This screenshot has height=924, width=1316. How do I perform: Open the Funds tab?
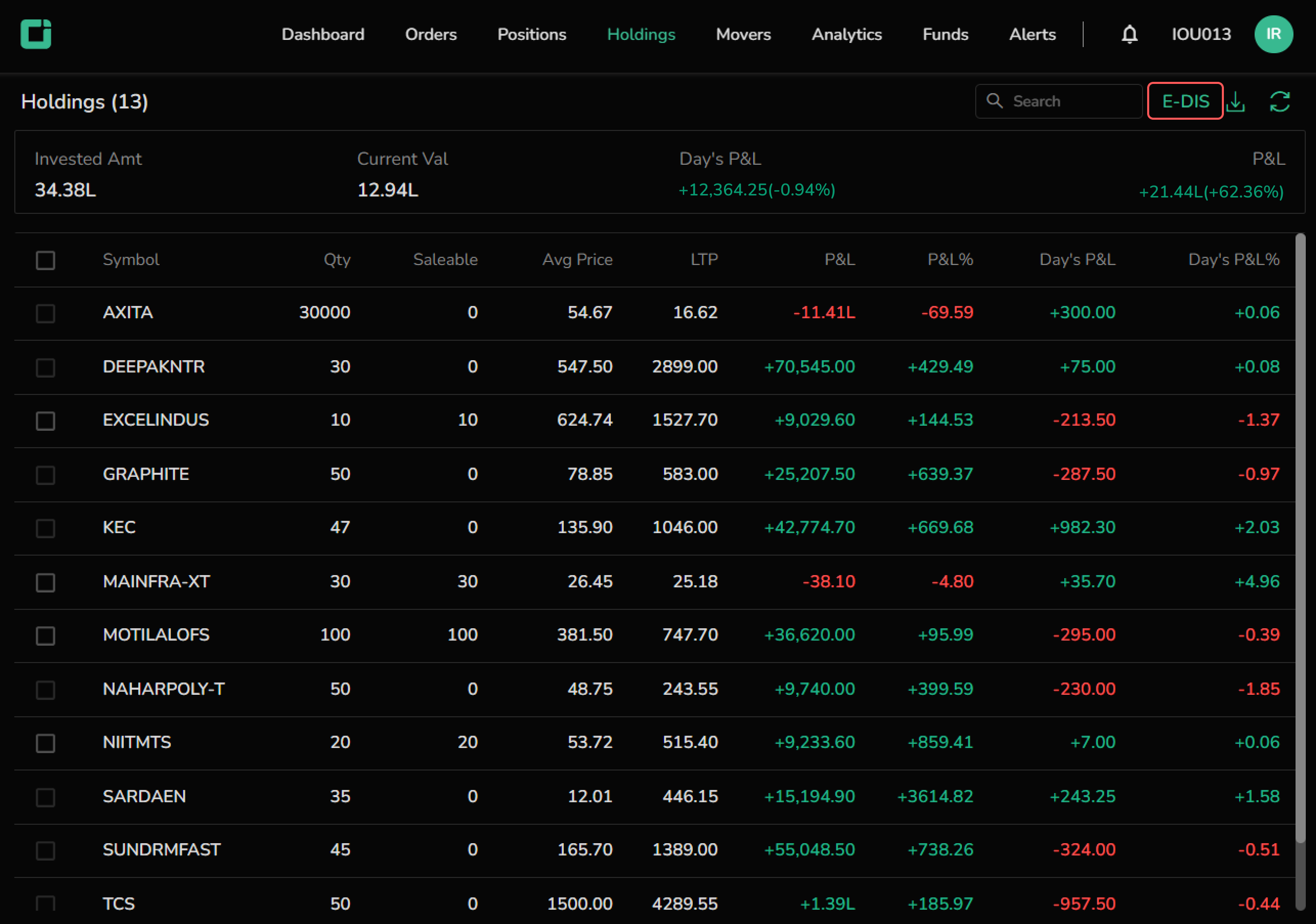945,34
